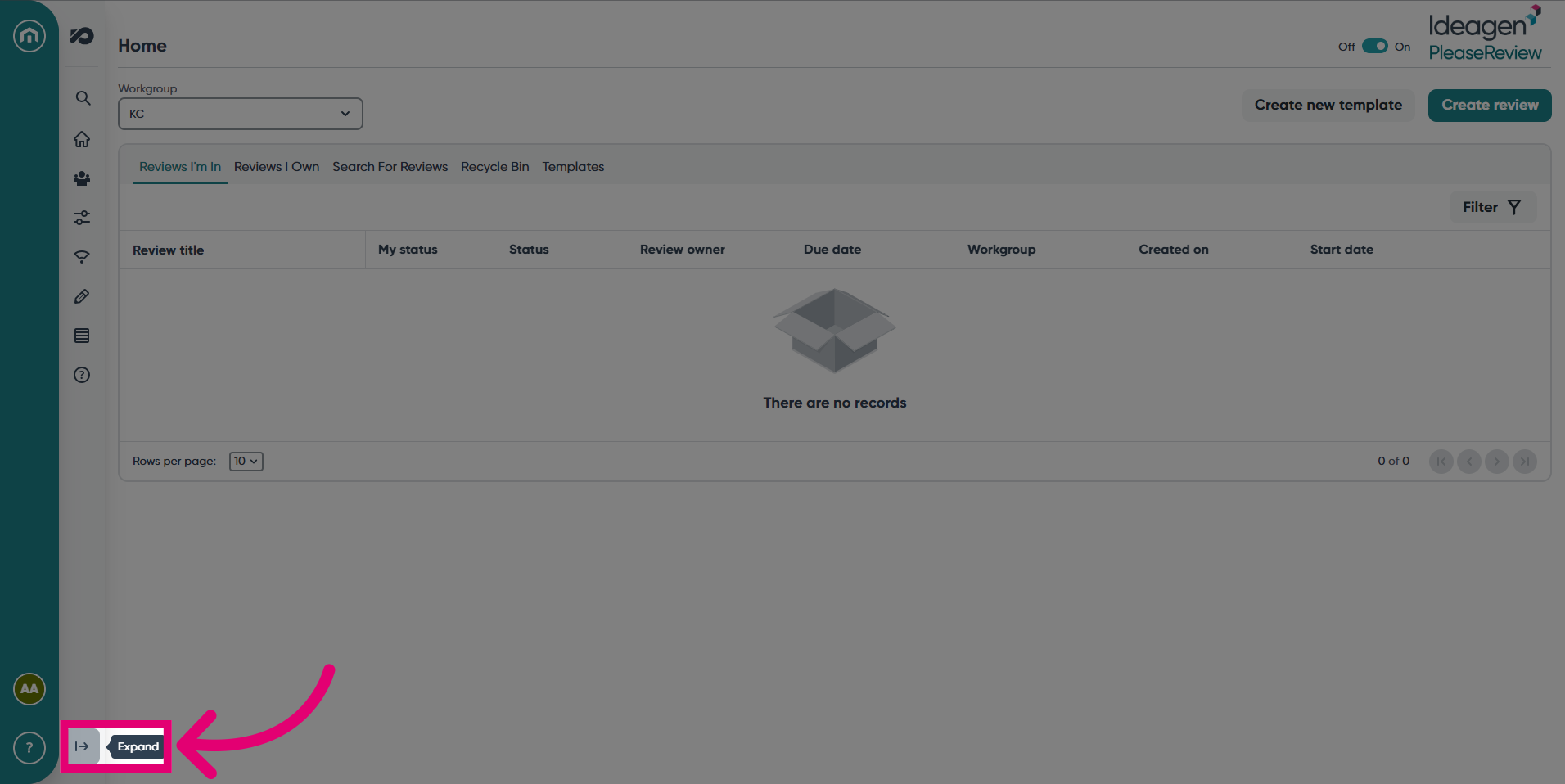Sort by Due date column header
The width and height of the screenshot is (1565, 784).
click(x=832, y=250)
